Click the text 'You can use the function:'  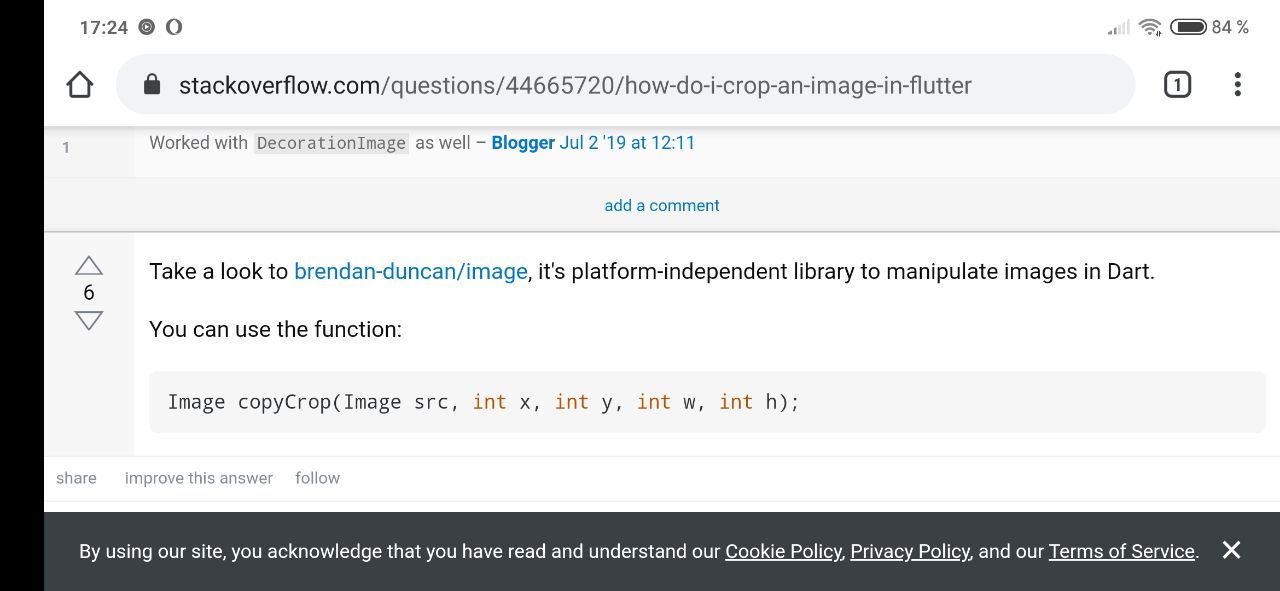click(x=275, y=329)
